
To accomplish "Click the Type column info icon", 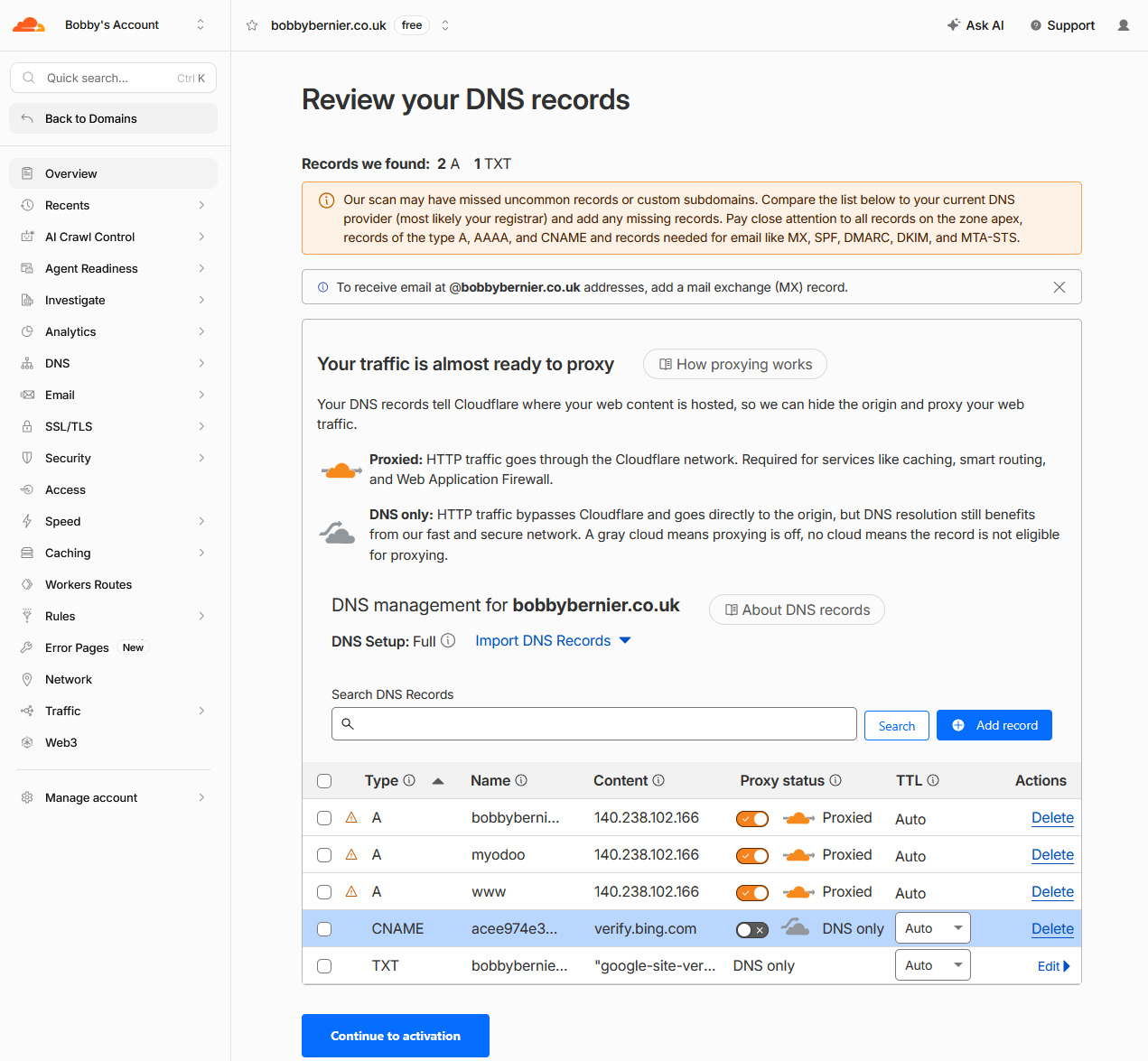I will tap(409, 780).
